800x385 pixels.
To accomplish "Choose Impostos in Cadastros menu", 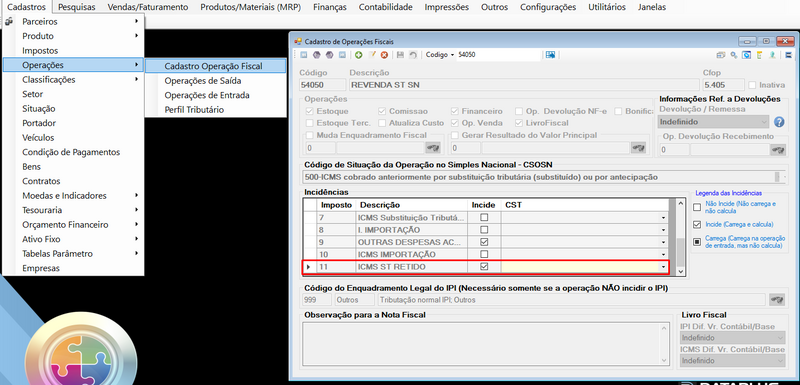I will (73, 50).
